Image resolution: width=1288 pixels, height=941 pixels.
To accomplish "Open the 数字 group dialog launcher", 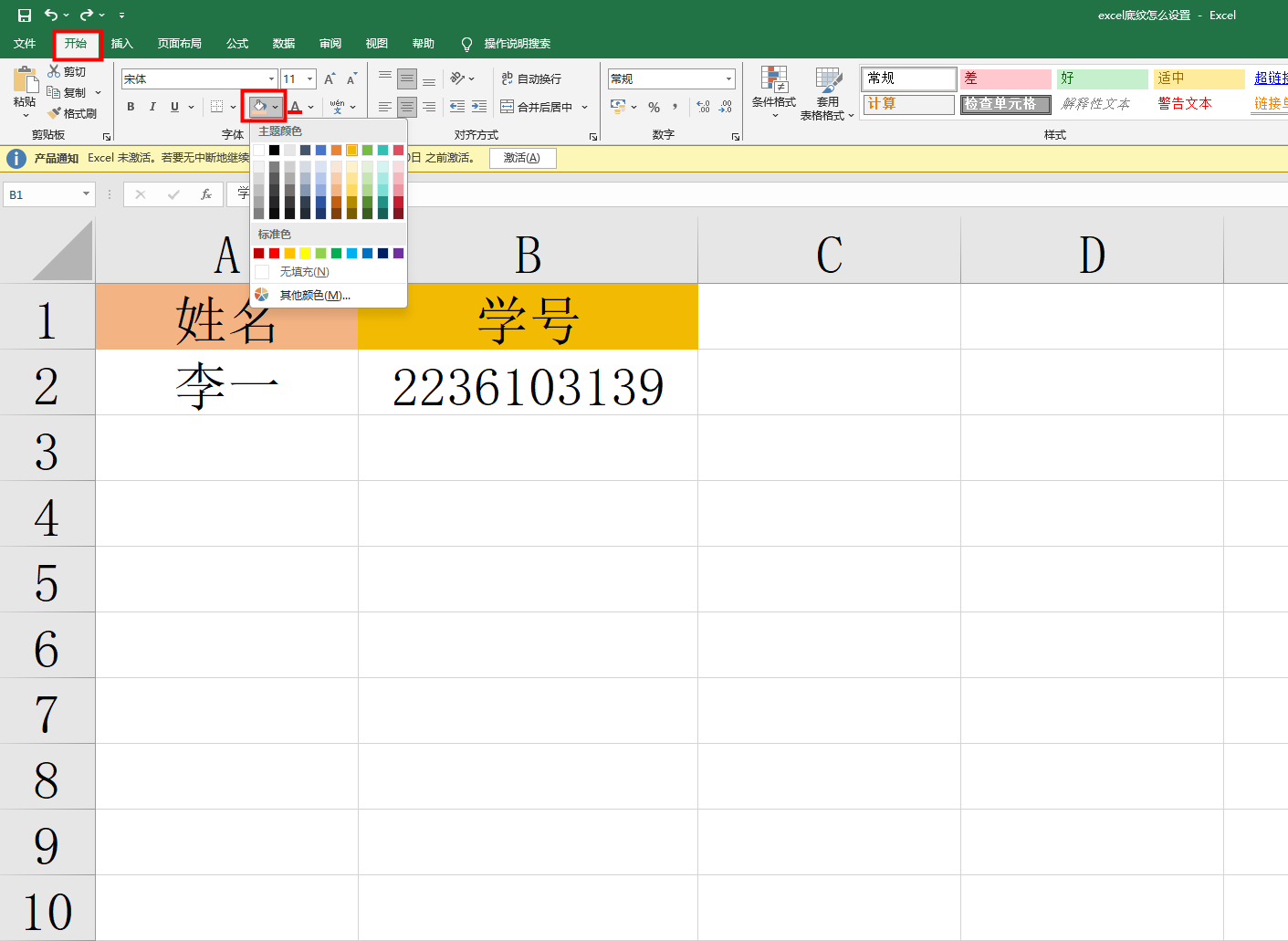I will coord(736,136).
